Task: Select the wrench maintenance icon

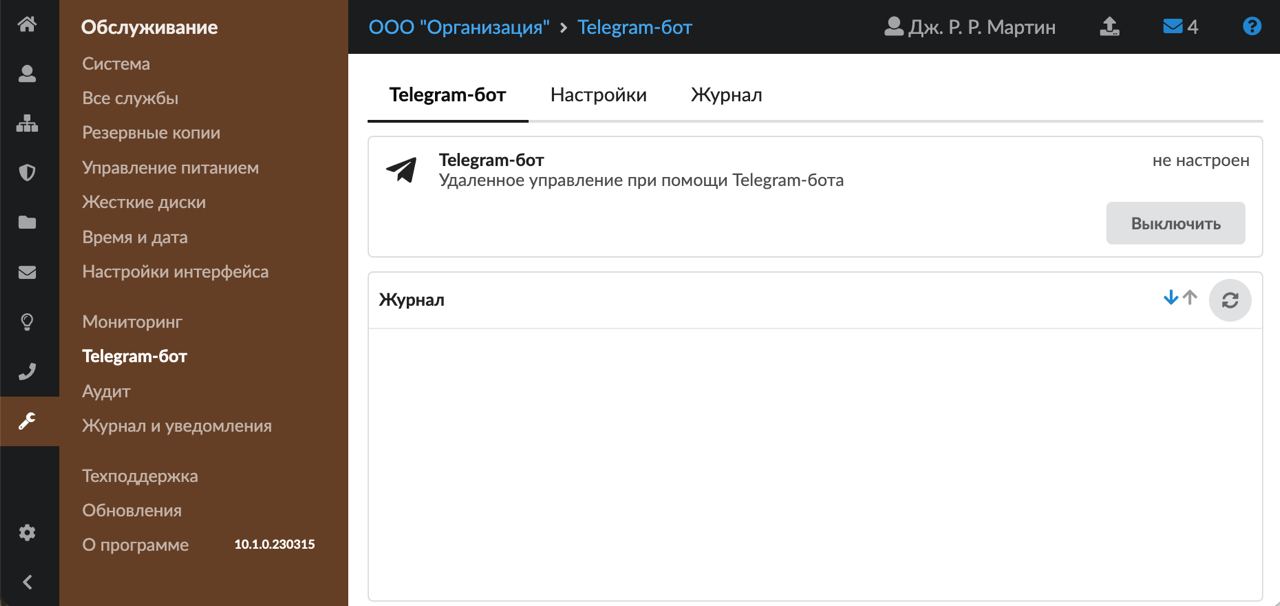Action: pyautogui.click(x=27, y=421)
